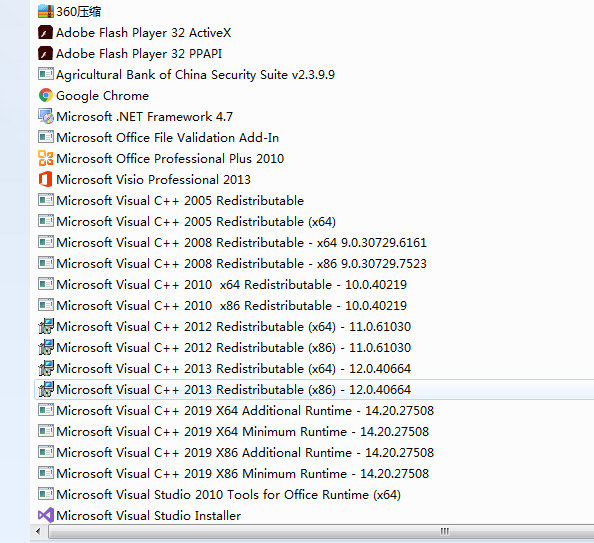594x543 pixels.
Task: Select Visual C++ 2010 x86 Redistributable entry
Action: pyautogui.click(x=231, y=305)
